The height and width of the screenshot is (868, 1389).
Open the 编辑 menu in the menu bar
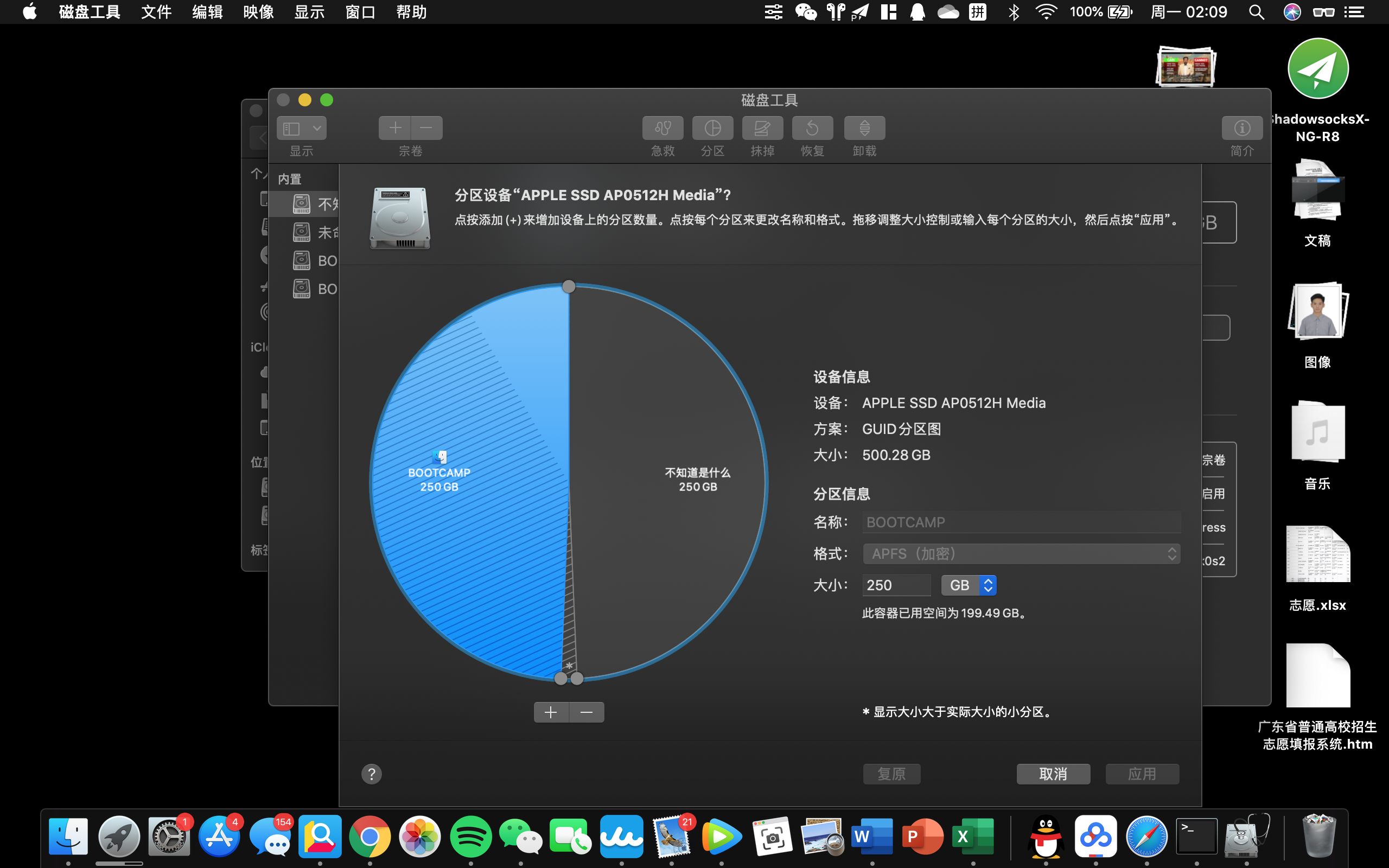pyautogui.click(x=207, y=12)
